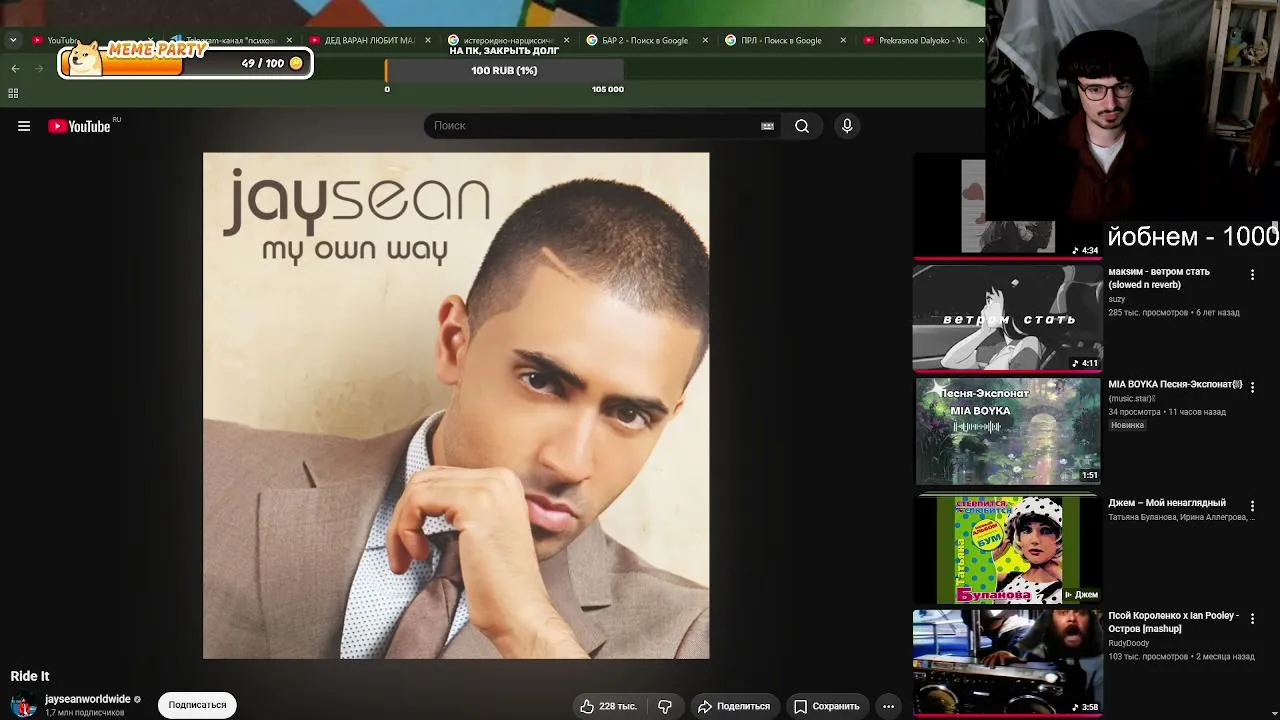
Task: Open the Песня-Экспонат video thumbnail
Action: 1007,431
